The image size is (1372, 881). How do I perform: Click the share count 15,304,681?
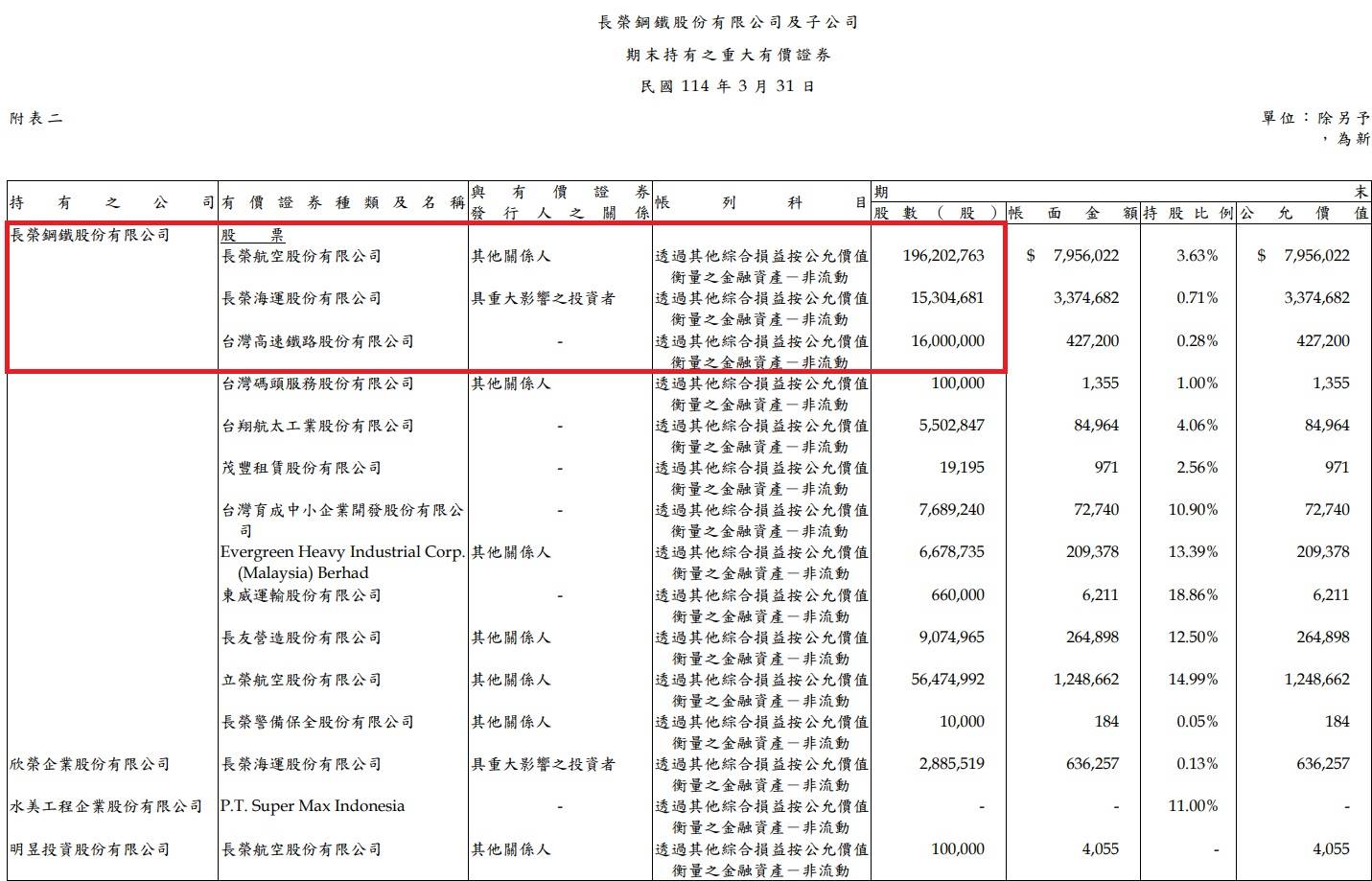(x=947, y=298)
